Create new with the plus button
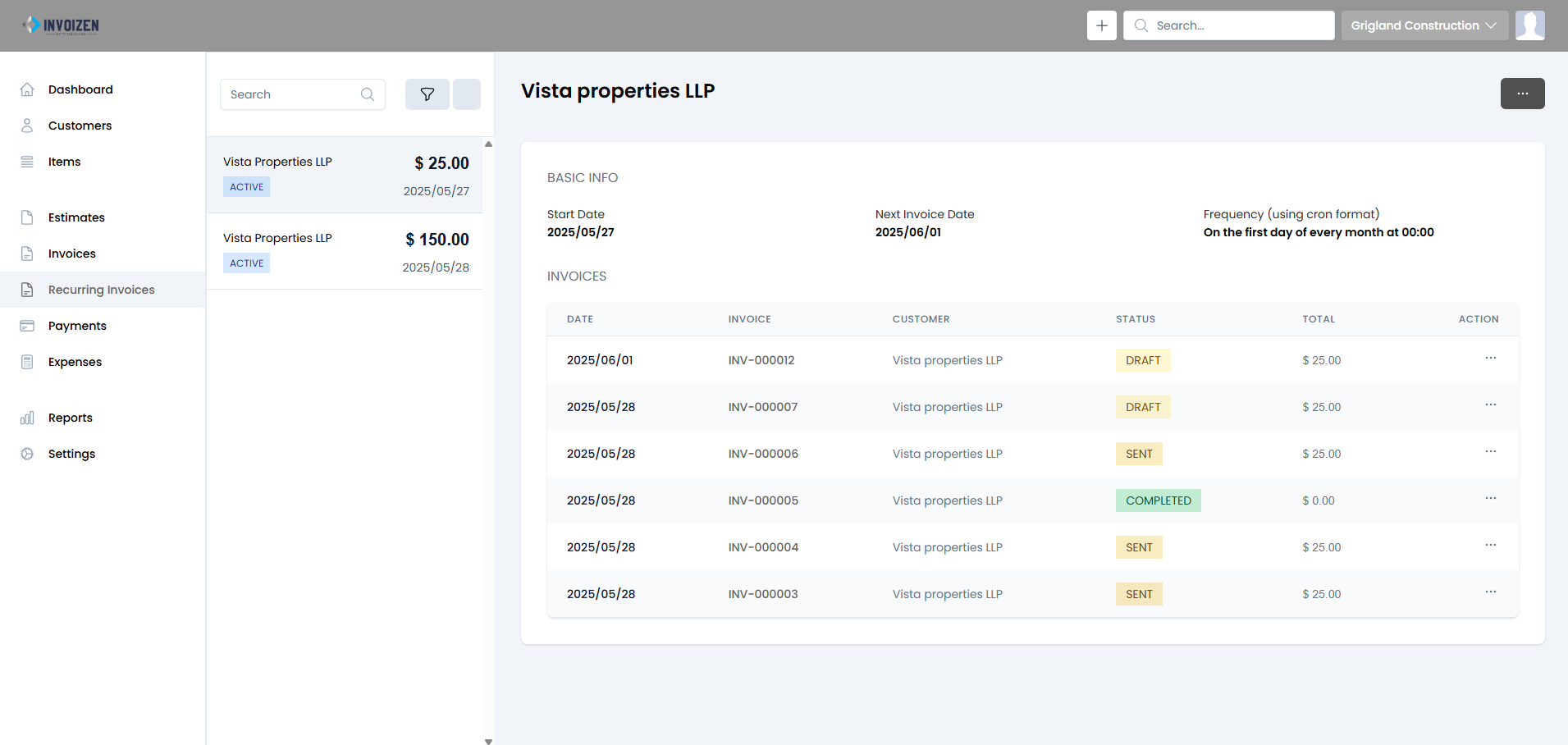 [x=1101, y=25]
